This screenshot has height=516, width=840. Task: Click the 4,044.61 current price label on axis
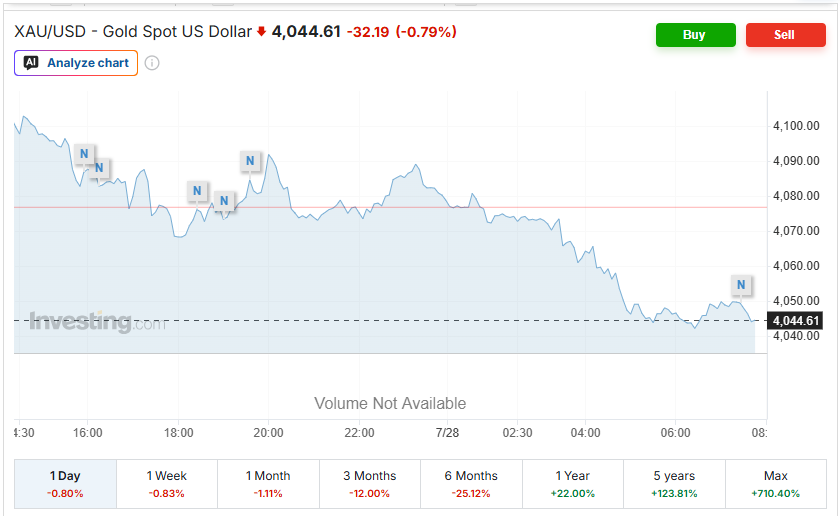[795, 321]
